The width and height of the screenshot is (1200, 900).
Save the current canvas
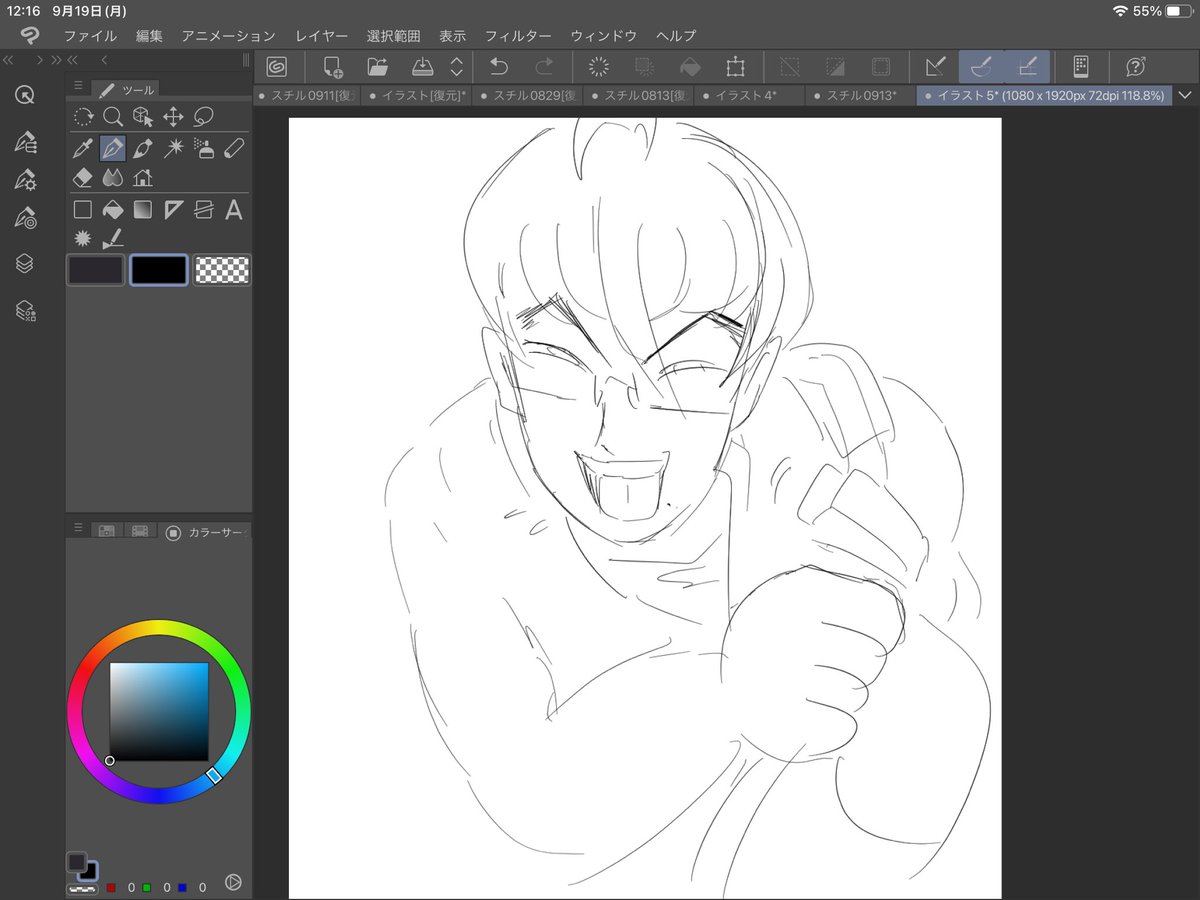(x=423, y=67)
